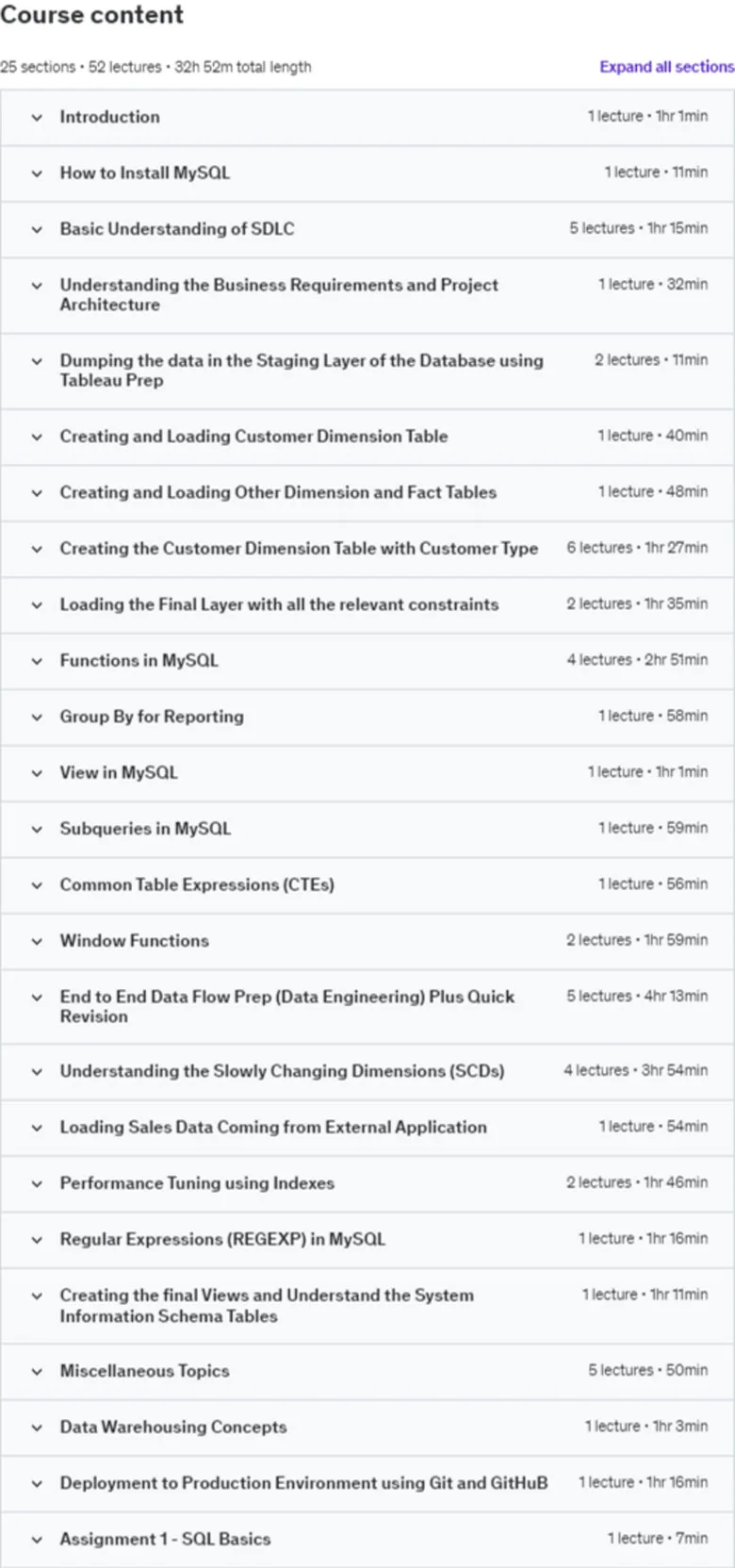
Task: Expand View in MySQL chevron icon
Action: (x=37, y=773)
